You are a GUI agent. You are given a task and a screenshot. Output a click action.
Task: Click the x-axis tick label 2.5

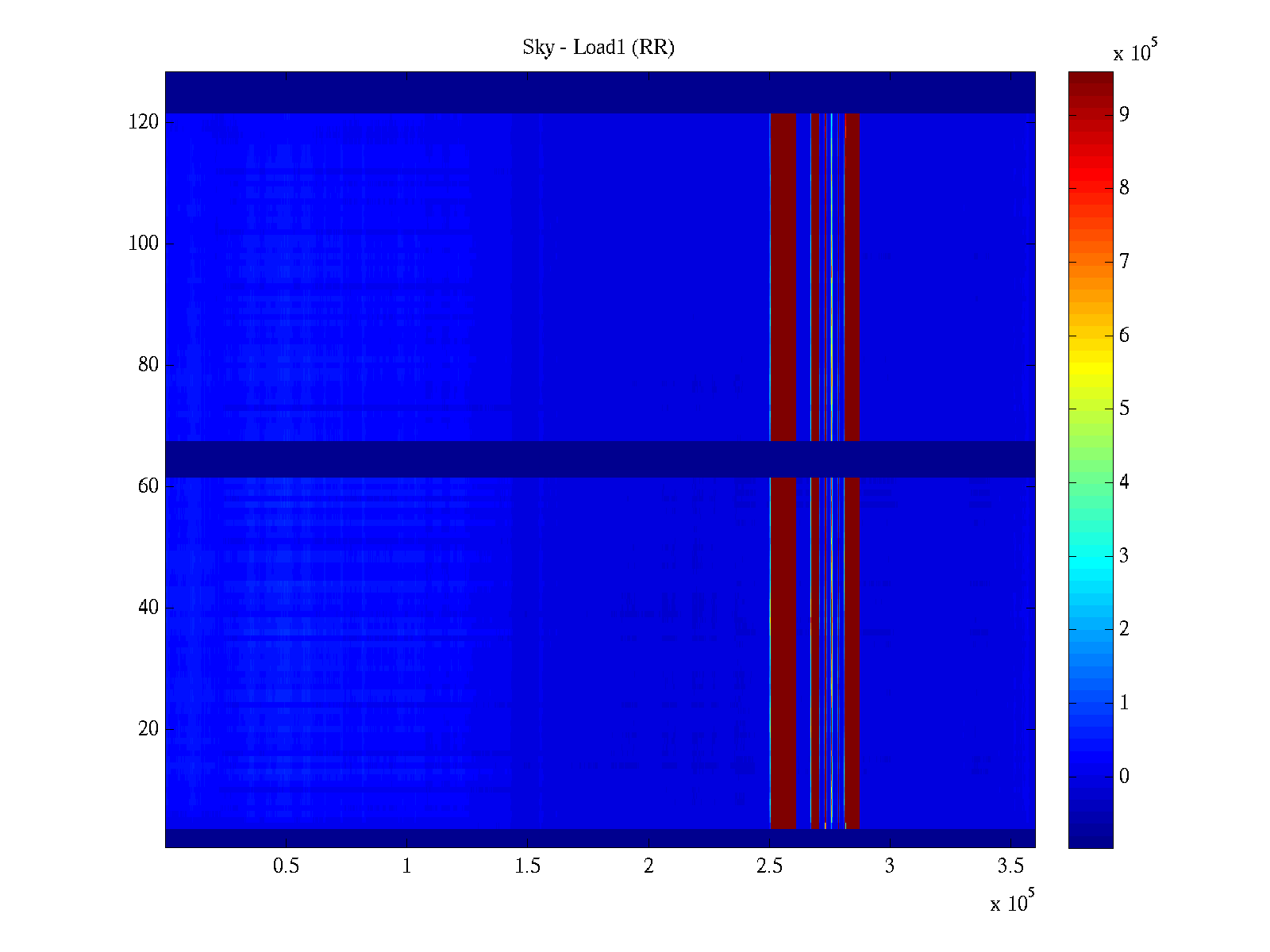click(x=769, y=866)
